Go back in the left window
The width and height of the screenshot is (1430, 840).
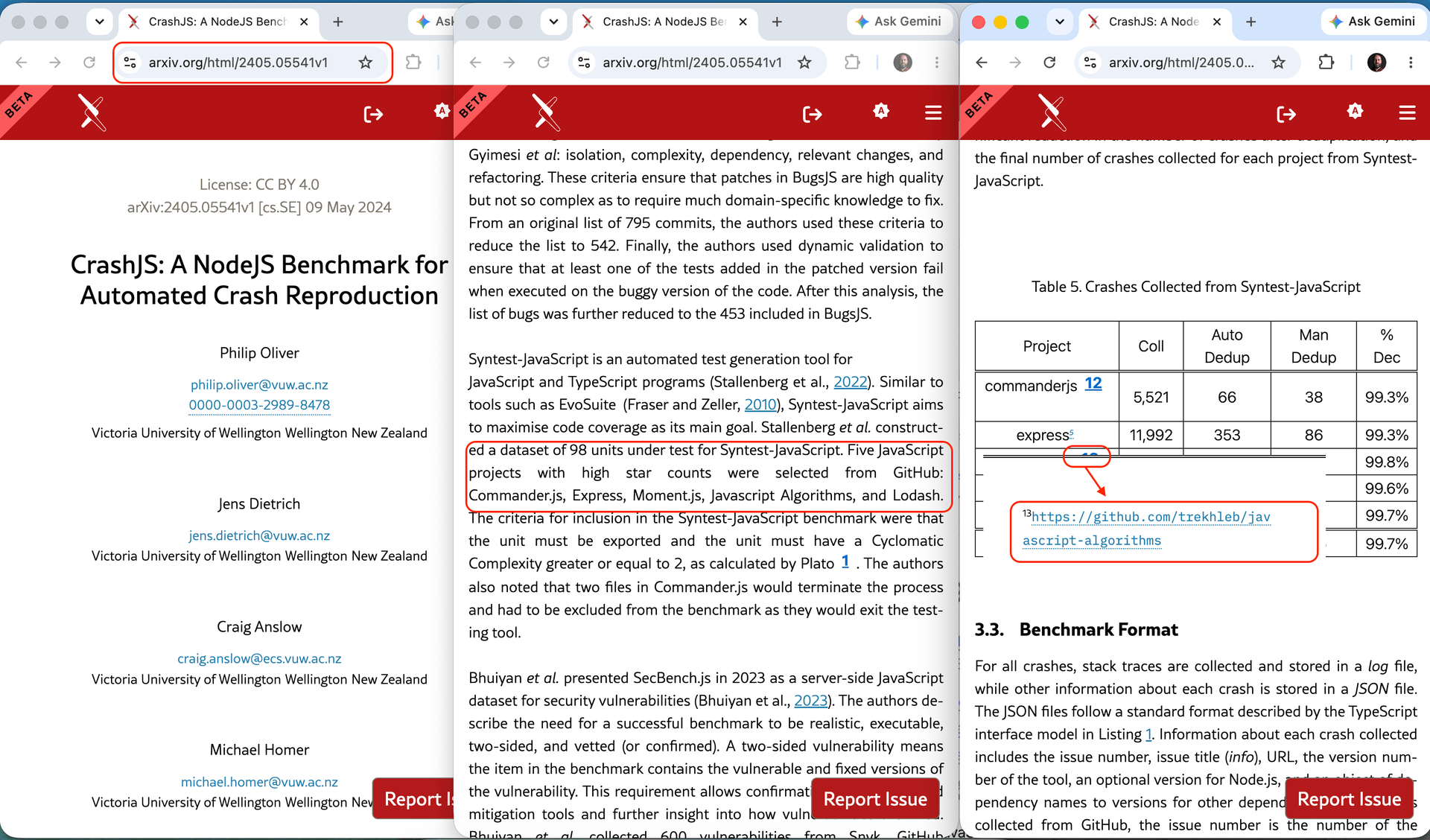point(22,63)
